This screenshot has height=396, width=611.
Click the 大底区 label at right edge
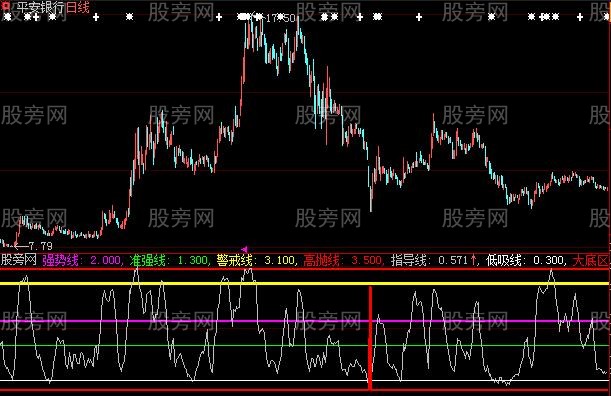(x=590, y=260)
